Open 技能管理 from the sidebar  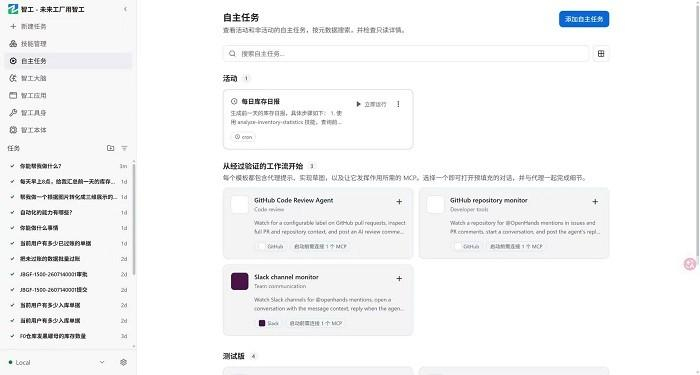pyautogui.click(x=68, y=44)
